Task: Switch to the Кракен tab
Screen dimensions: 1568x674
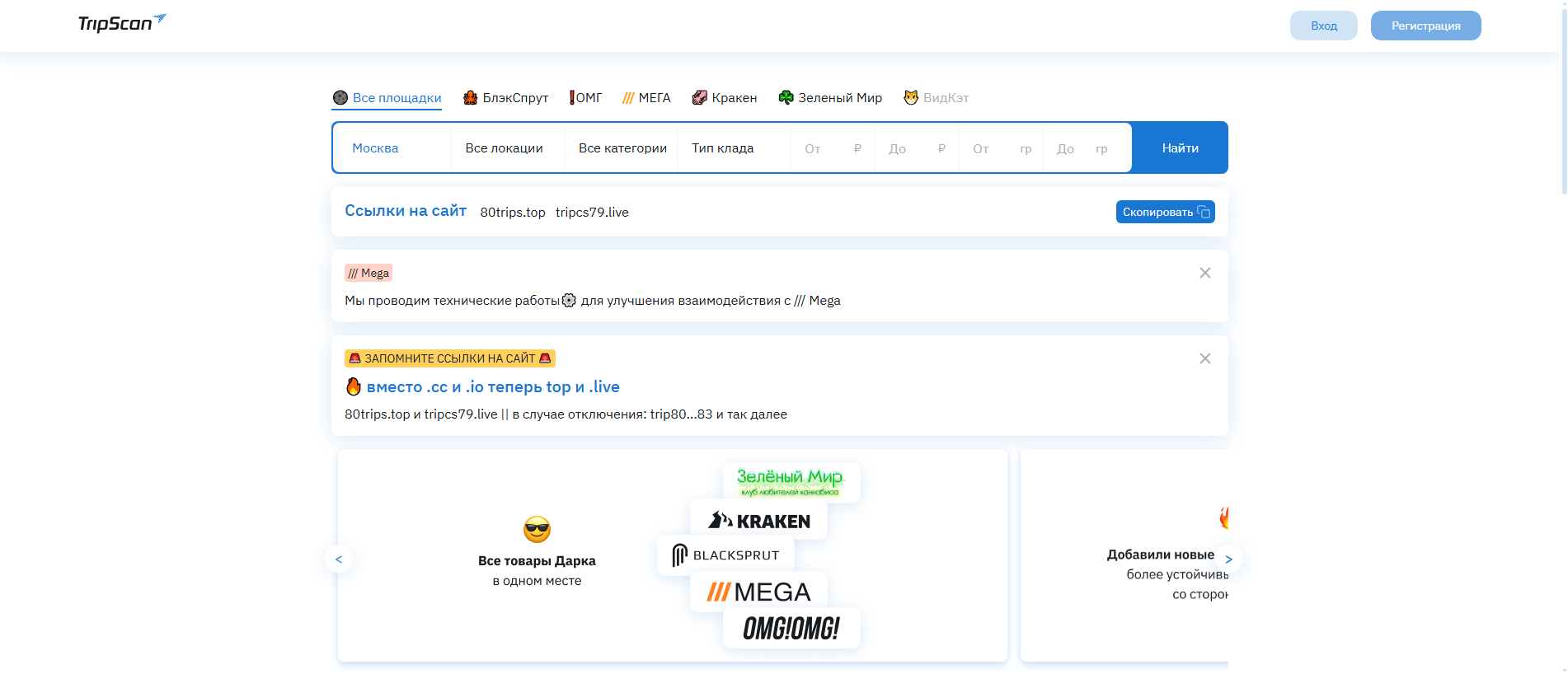Action: [724, 98]
